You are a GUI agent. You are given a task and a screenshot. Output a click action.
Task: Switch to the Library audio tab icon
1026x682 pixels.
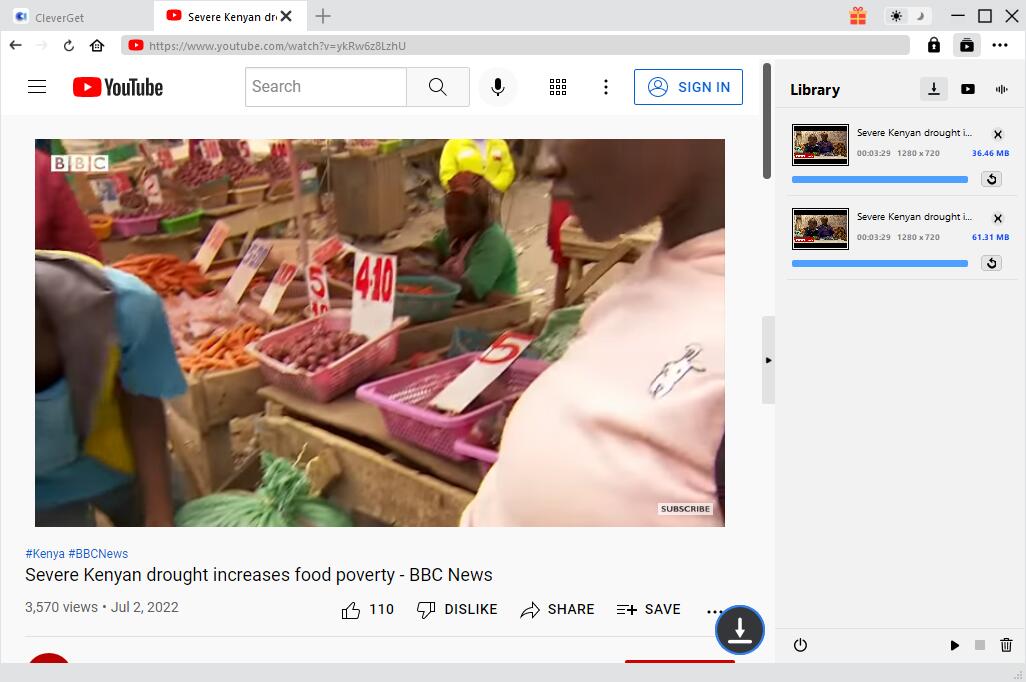[x=1001, y=89]
